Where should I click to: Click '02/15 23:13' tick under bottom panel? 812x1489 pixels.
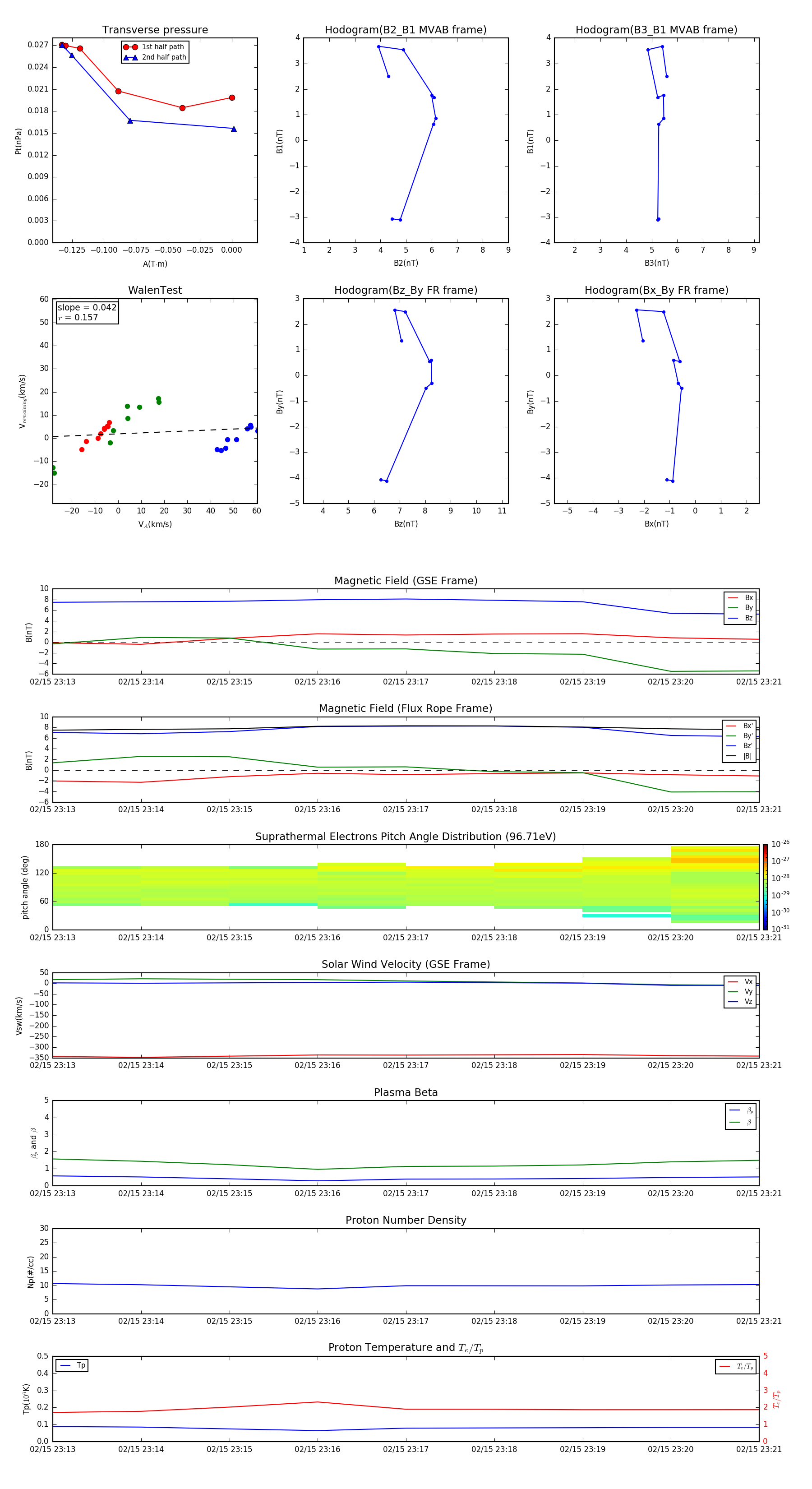(x=53, y=1449)
